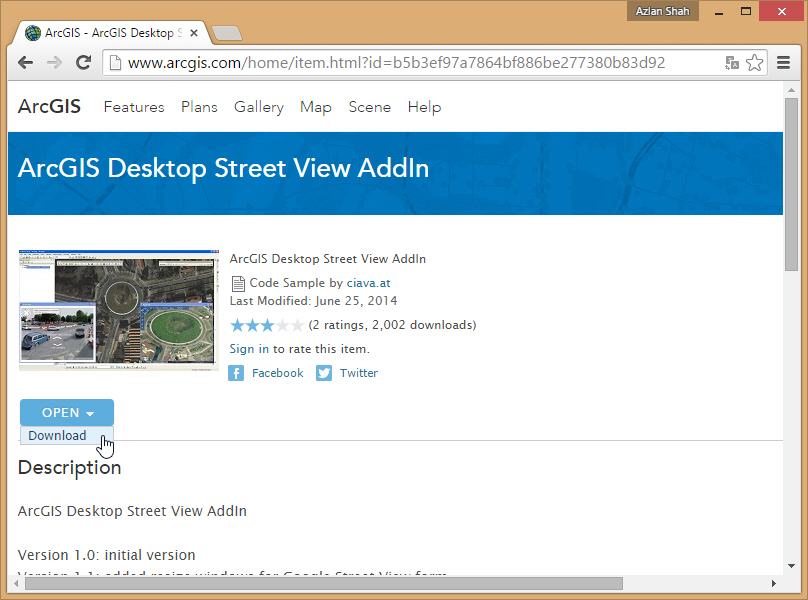Open a new tab with the blank tab button
This screenshot has width=808, height=600.
227,33
